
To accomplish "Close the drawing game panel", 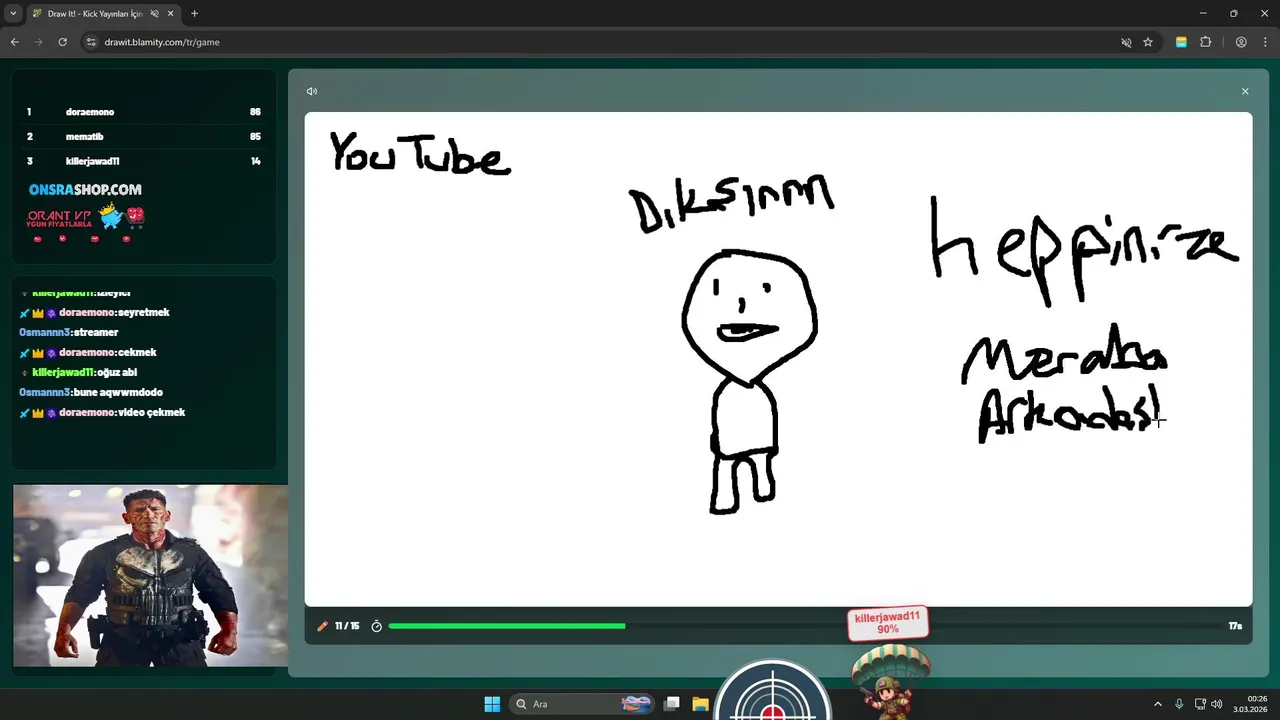I will click(x=1245, y=91).
